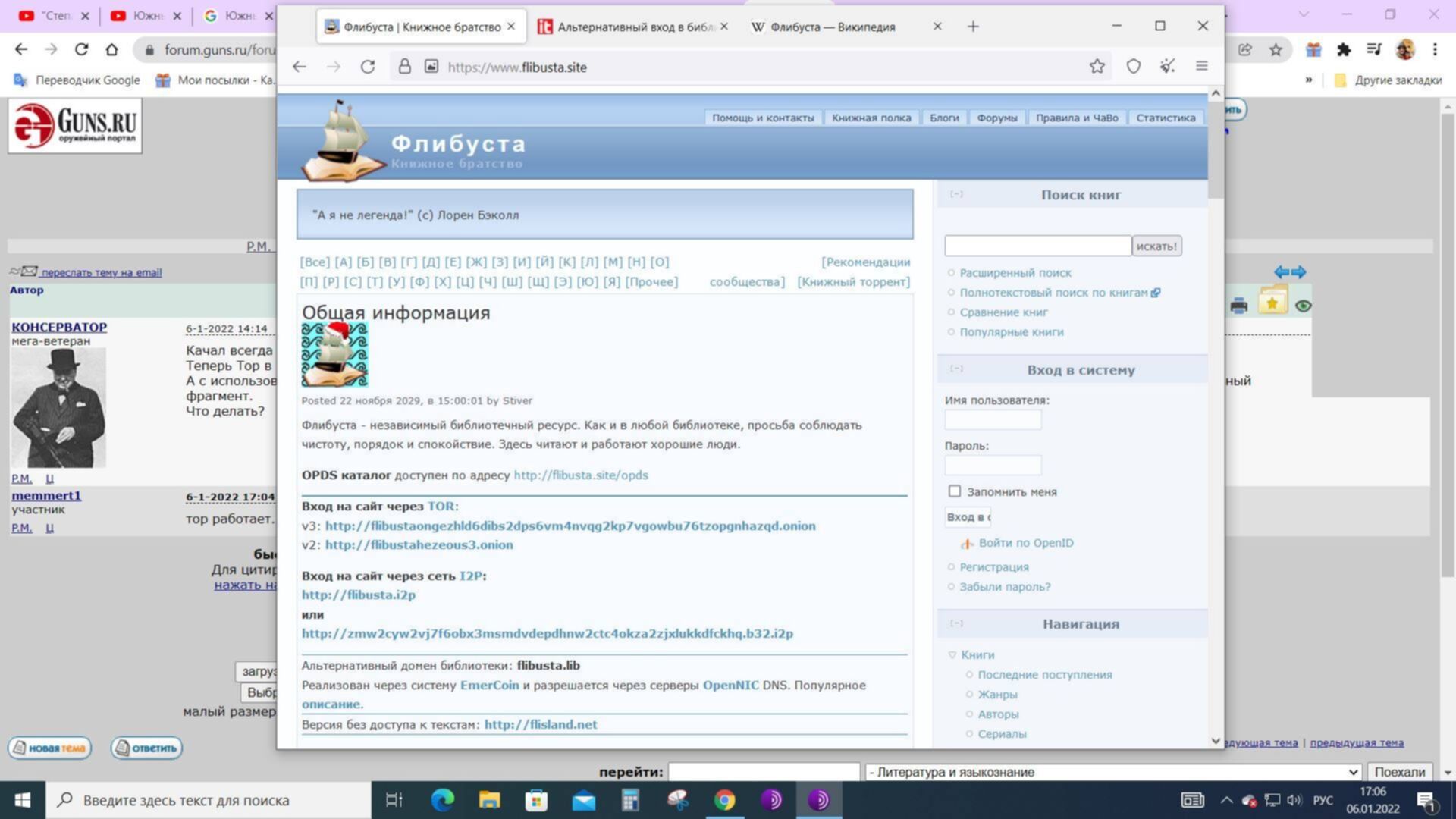The image size is (1456, 819).
Task: Collapse the Книги navigation tree
Action: (x=952, y=654)
